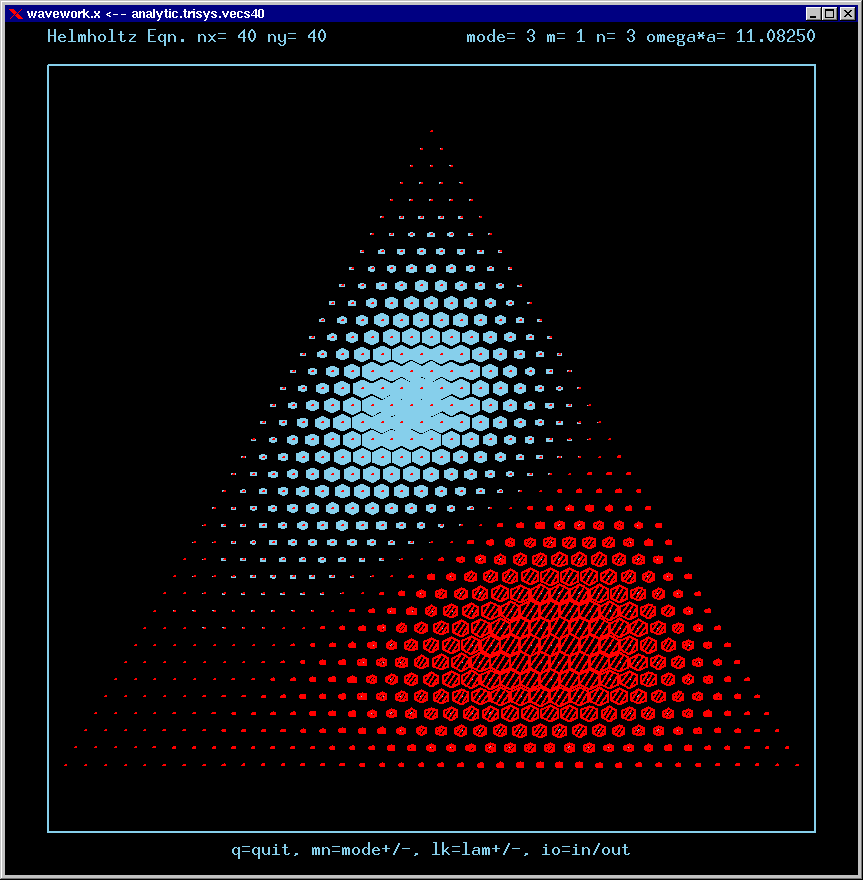Viewport: 863px width, 880px height.
Task: Click the 'lk=lam+/-' hint text
Action: (x=476, y=850)
